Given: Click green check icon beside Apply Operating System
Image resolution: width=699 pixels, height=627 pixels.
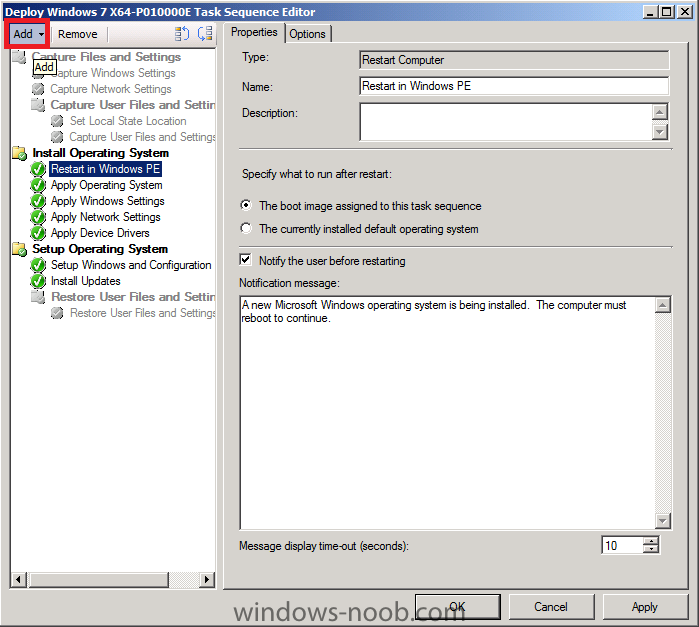Looking at the screenshot, I should (x=38, y=185).
